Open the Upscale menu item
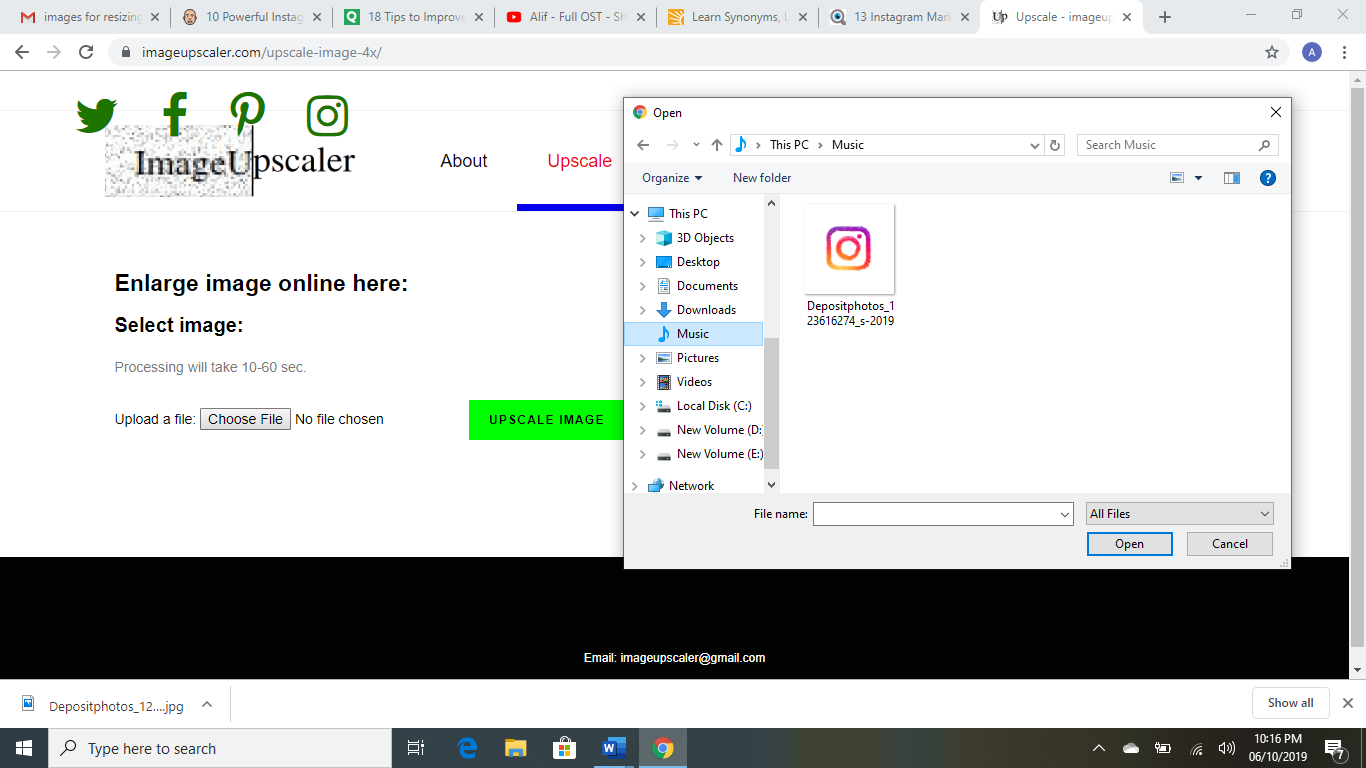The image size is (1366, 768). (580, 161)
